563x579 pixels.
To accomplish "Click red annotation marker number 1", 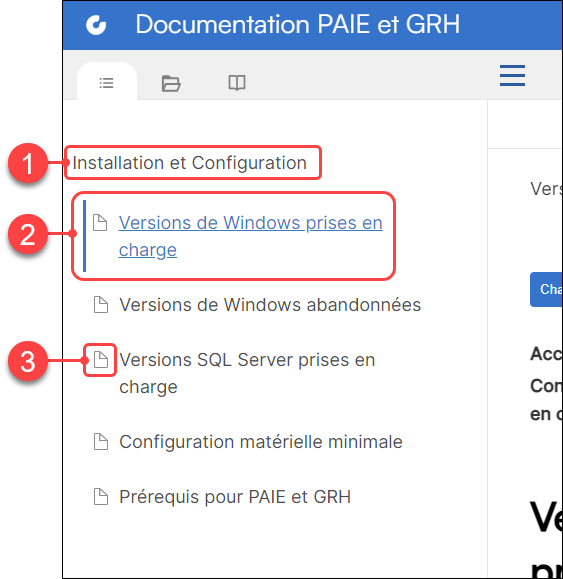I will tap(28, 163).
